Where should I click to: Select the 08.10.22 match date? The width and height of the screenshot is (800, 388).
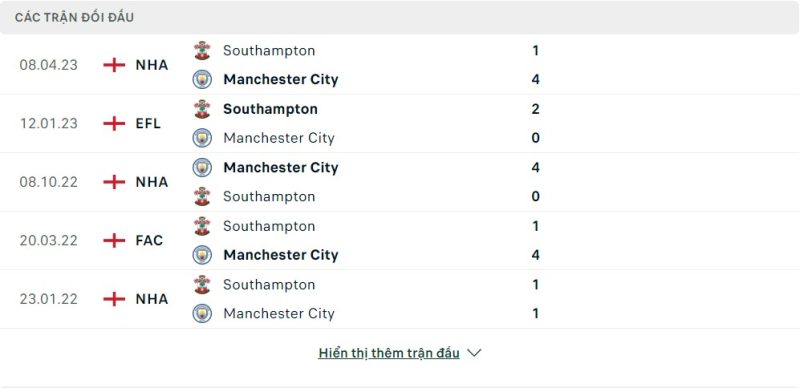click(48, 182)
